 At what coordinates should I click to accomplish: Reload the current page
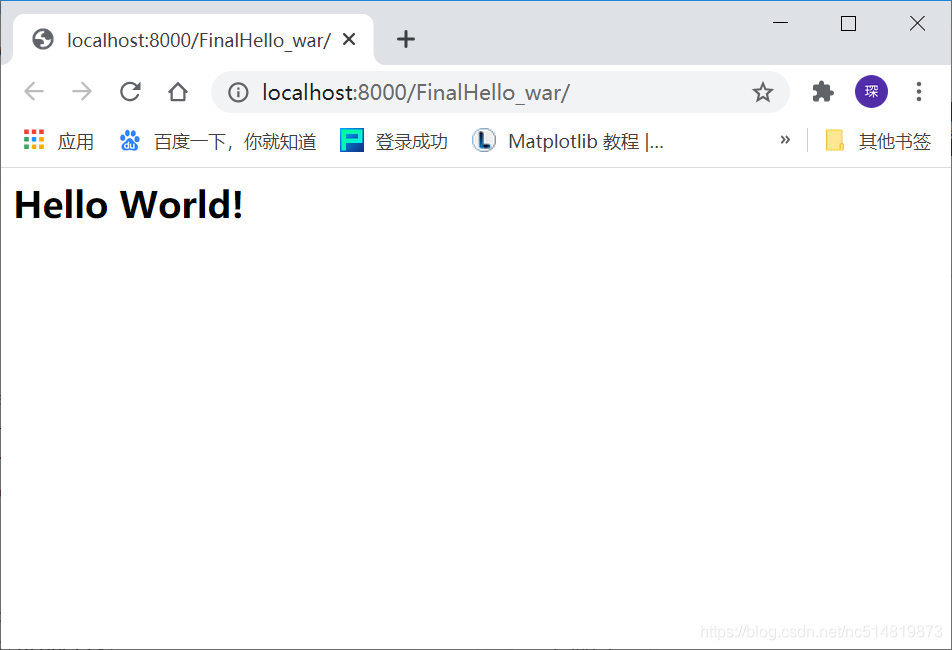130,92
